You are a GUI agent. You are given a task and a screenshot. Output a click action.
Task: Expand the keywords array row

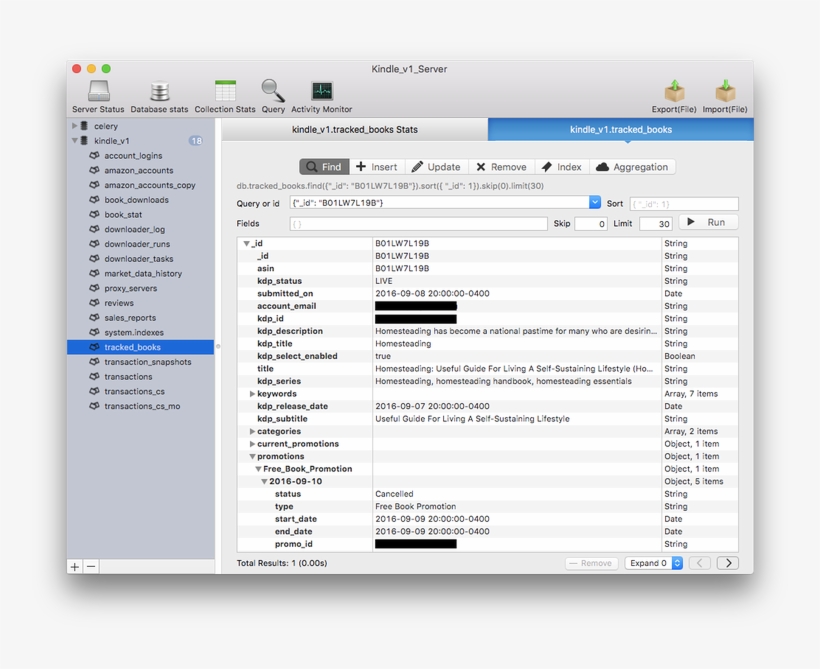coord(251,393)
